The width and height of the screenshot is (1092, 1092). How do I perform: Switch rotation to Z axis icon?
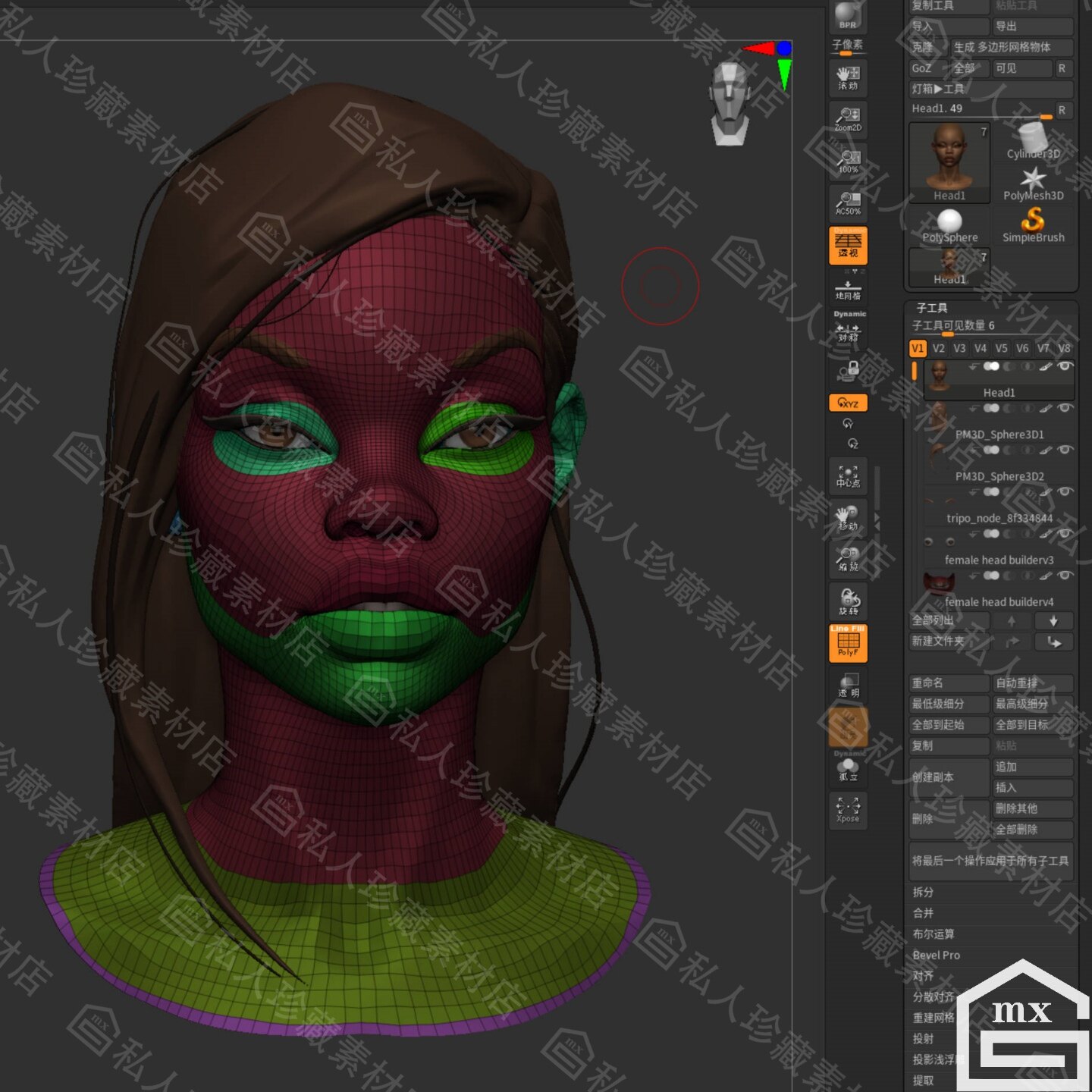tap(852, 444)
